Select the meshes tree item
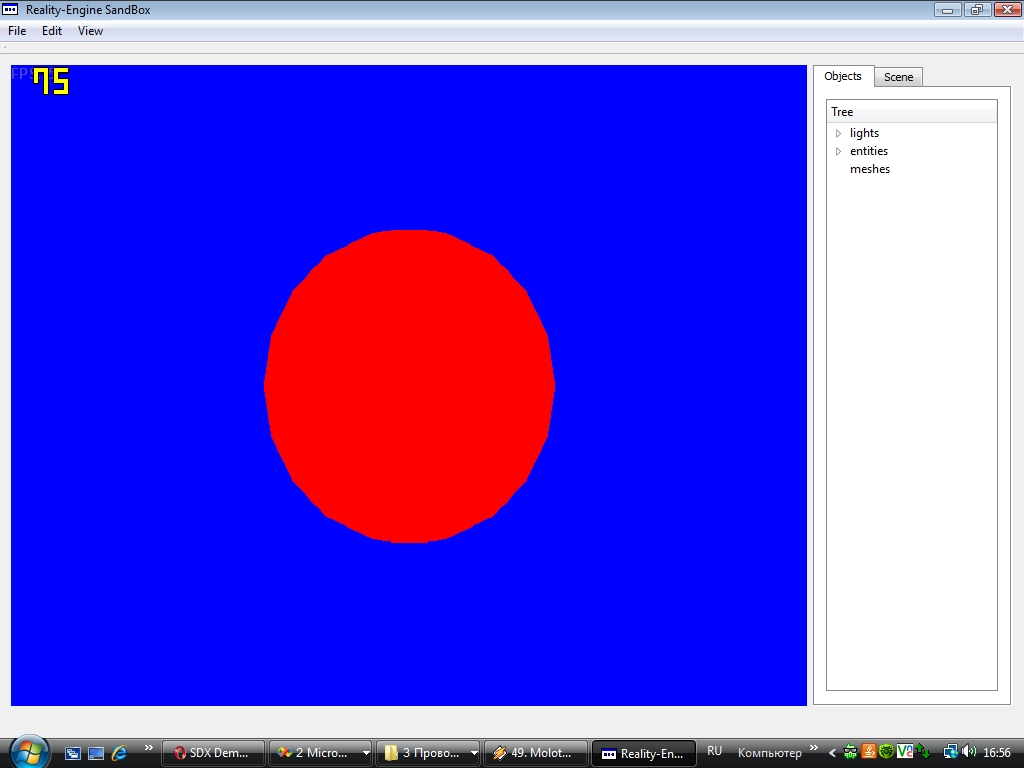This screenshot has width=1024, height=768. click(x=869, y=169)
